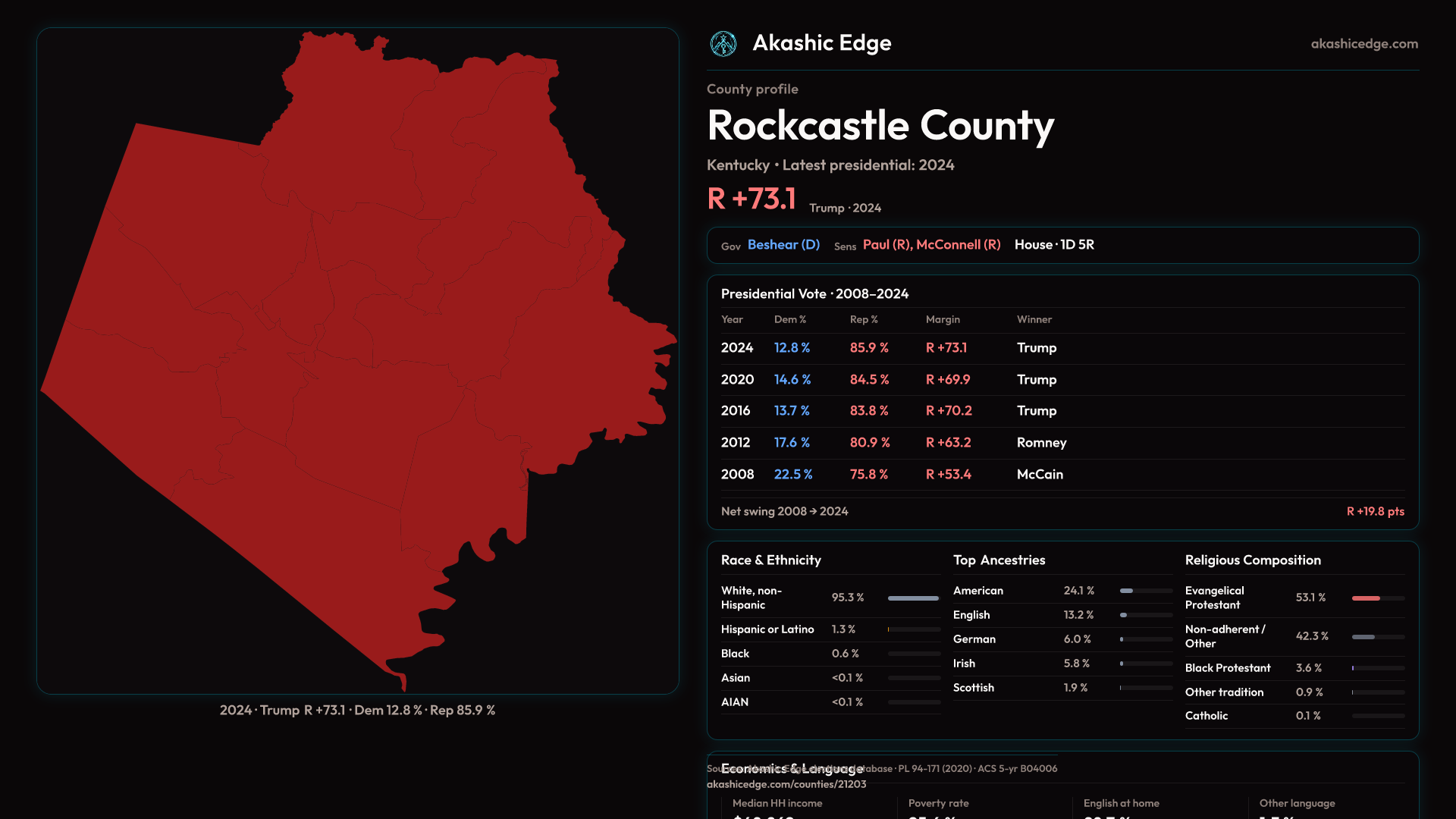Screen dimensions: 1456x819
Task: Click the Religious Composition section heading
Action: point(1252,560)
